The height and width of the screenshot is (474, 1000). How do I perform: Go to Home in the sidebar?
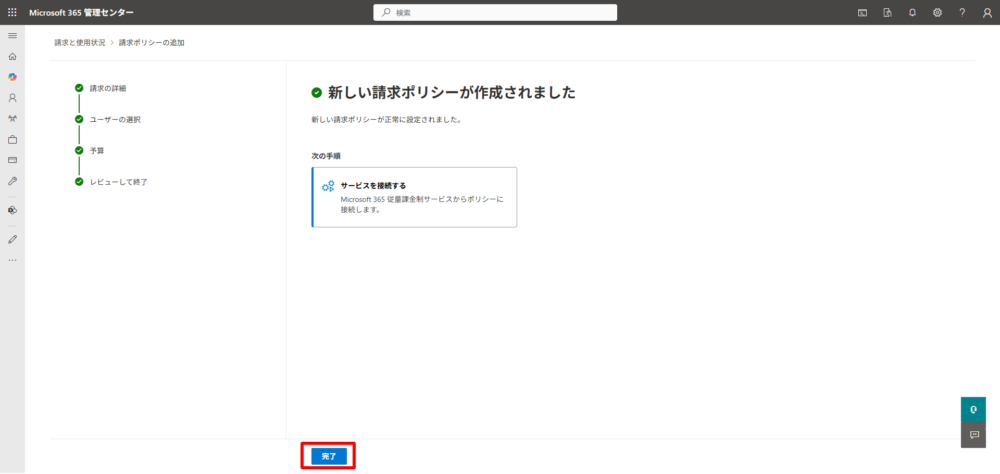click(12, 57)
